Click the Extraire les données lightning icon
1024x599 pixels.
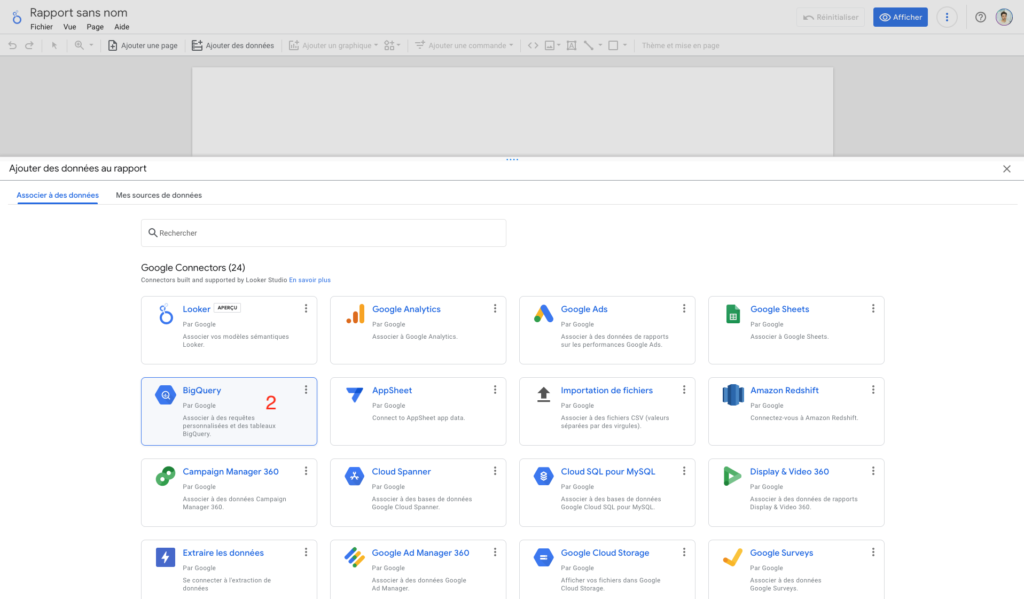[165, 557]
